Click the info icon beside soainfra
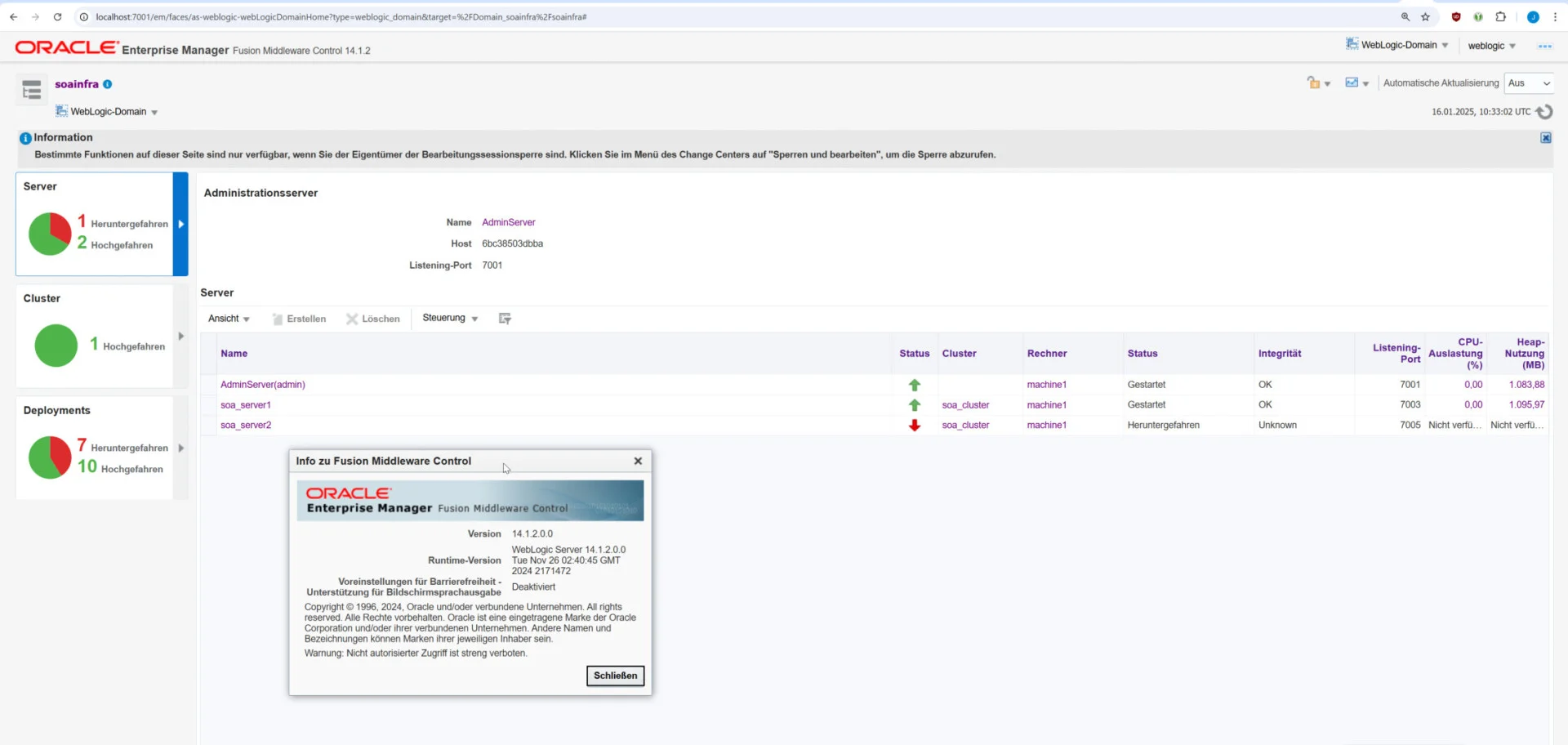The image size is (1568, 745). click(x=108, y=84)
